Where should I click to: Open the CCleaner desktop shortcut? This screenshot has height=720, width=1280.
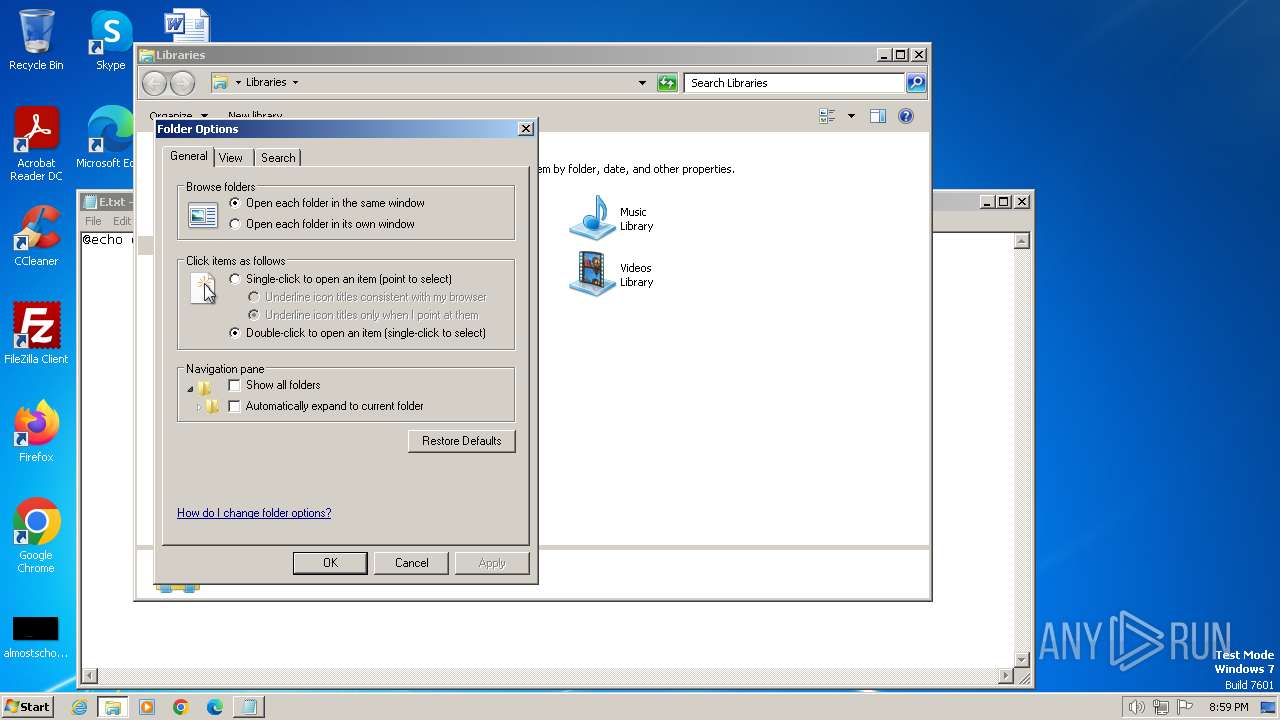[x=36, y=236]
